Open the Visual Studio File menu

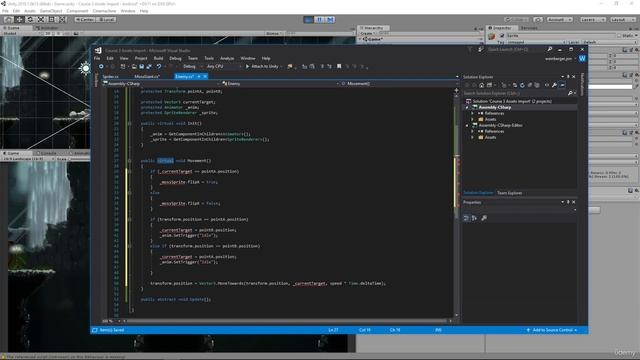click(97, 58)
